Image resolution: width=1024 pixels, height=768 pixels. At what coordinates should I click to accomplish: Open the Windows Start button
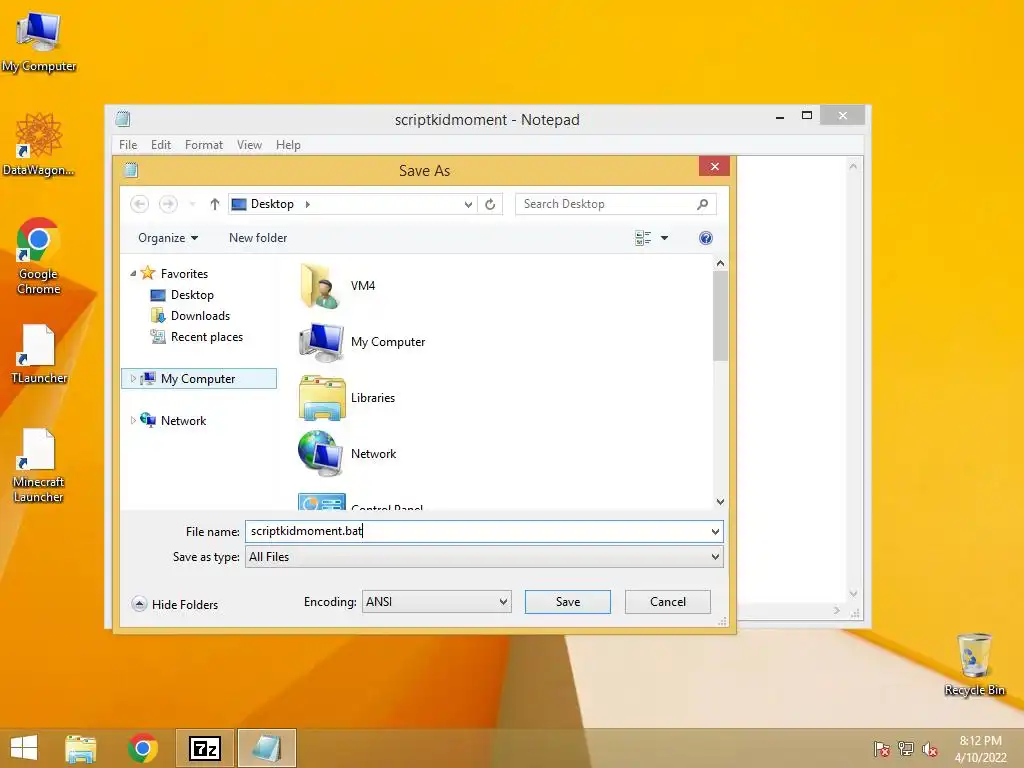click(24, 748)
